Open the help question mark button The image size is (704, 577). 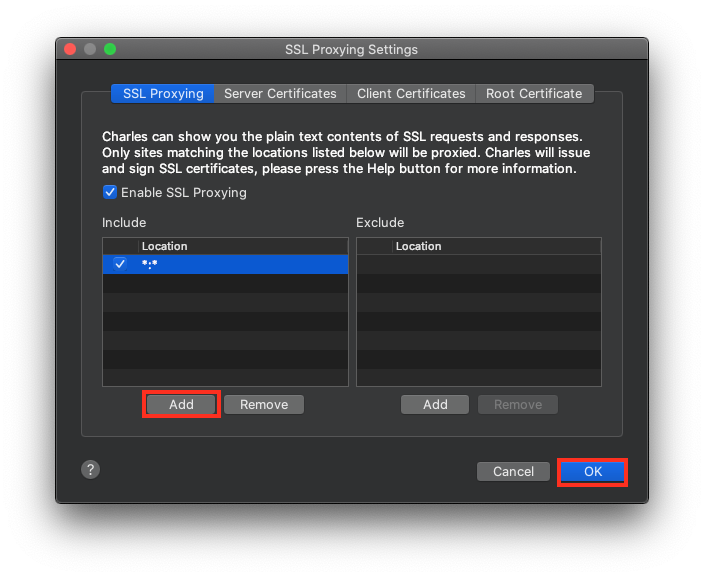[90, 470]
